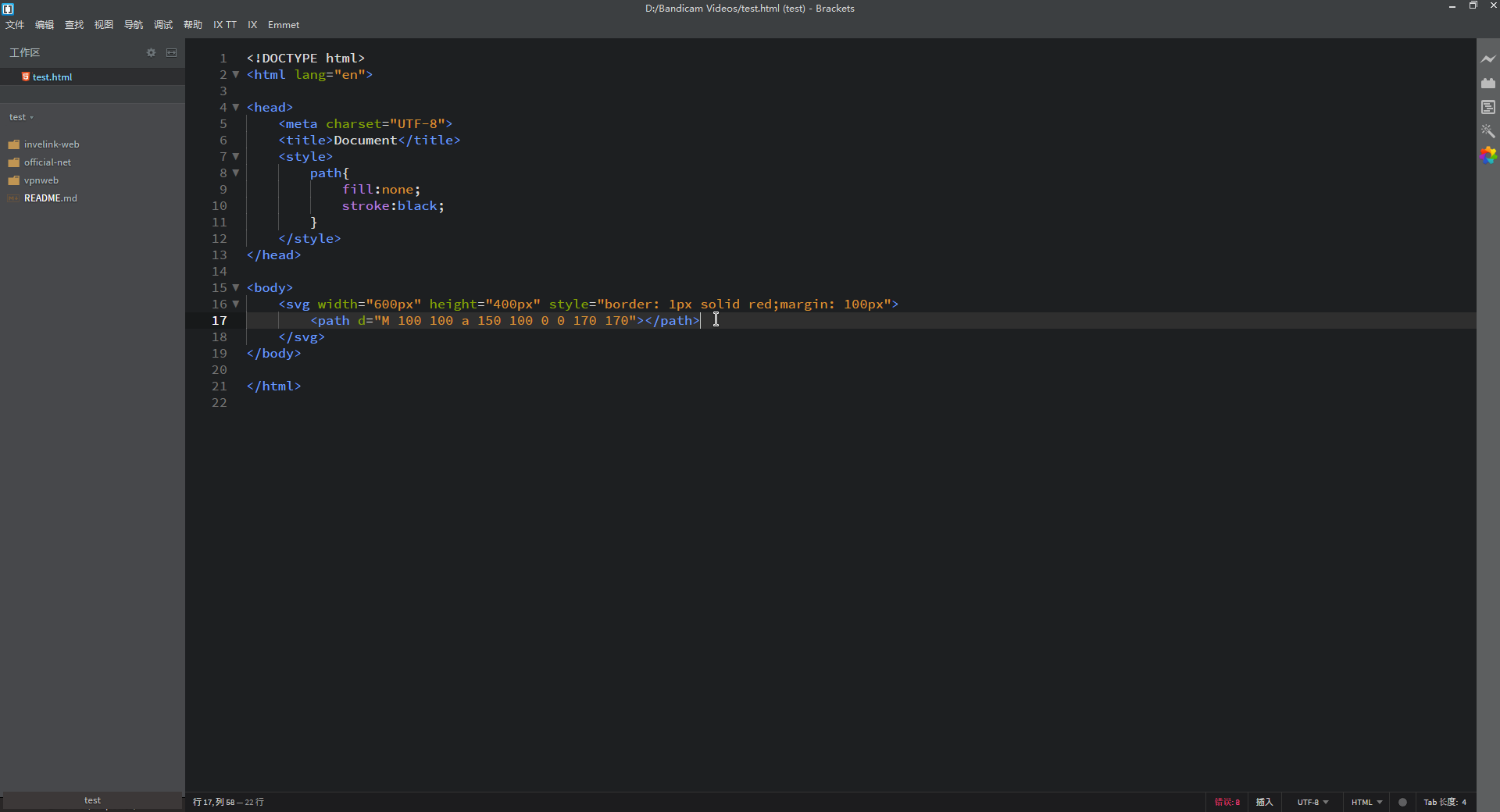The height and width of the screenshot is (812, 1500).
Task: Open the vpnweb folder
Action: coord(41,180)
